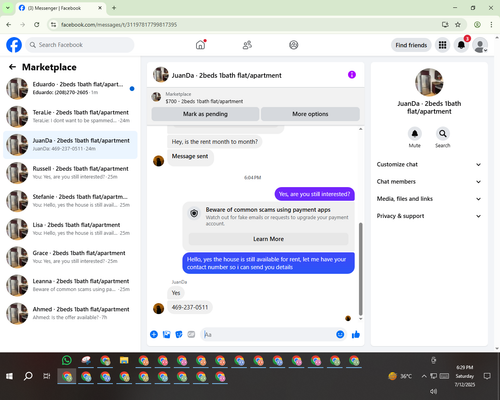The image size is (500, 400).
Task: Click the chat messages scrollbar thumb
Action: [x=360, y=269]
